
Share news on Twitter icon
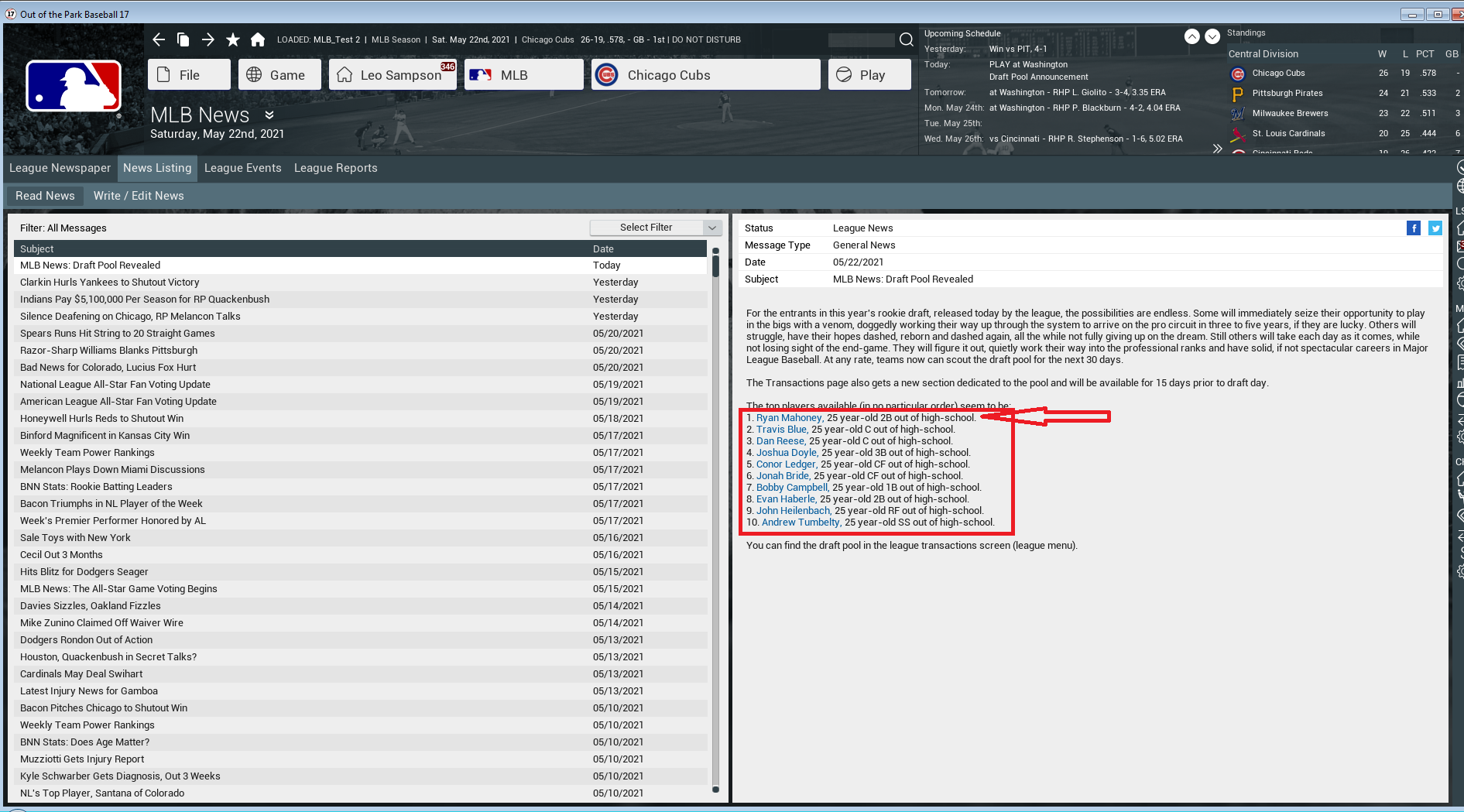(x=1435, y=228)
